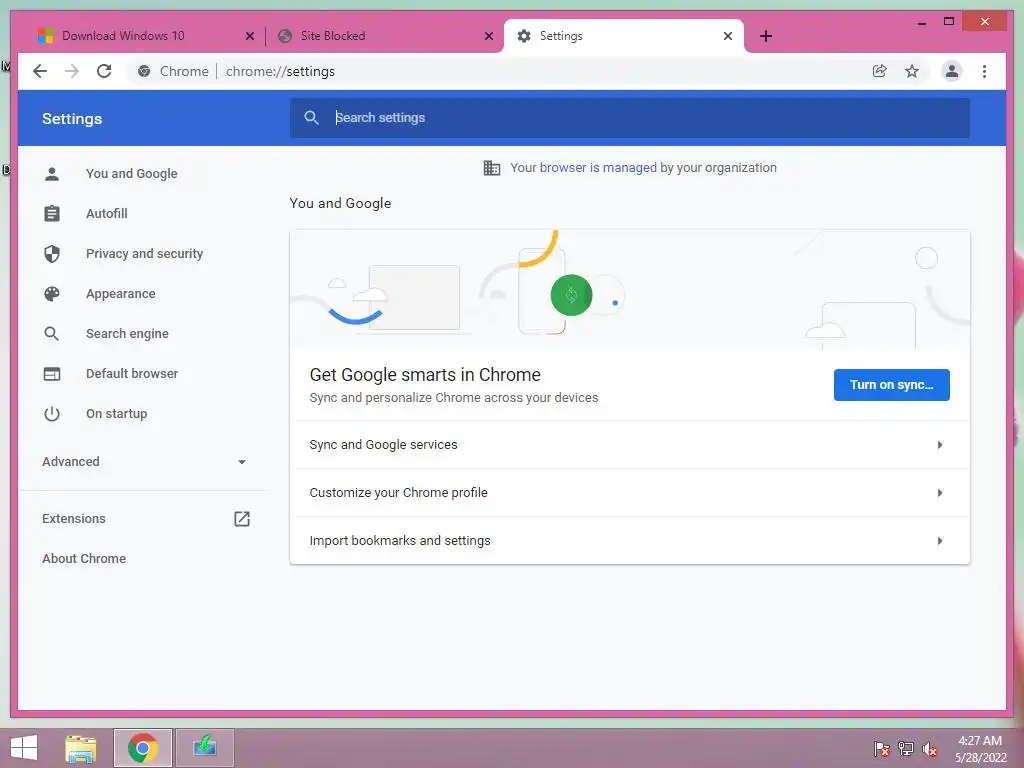Click the Appearance palette icon

click(52, 294)
